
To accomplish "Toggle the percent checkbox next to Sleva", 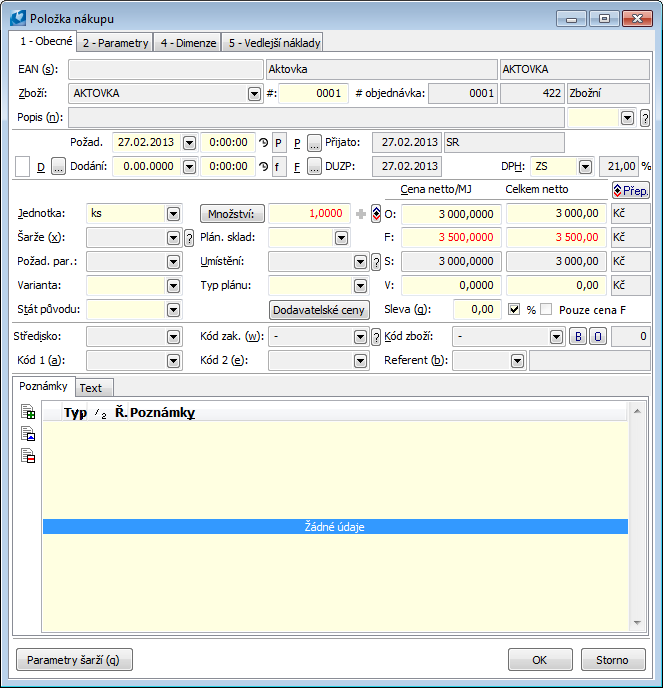I will point(514,309).
